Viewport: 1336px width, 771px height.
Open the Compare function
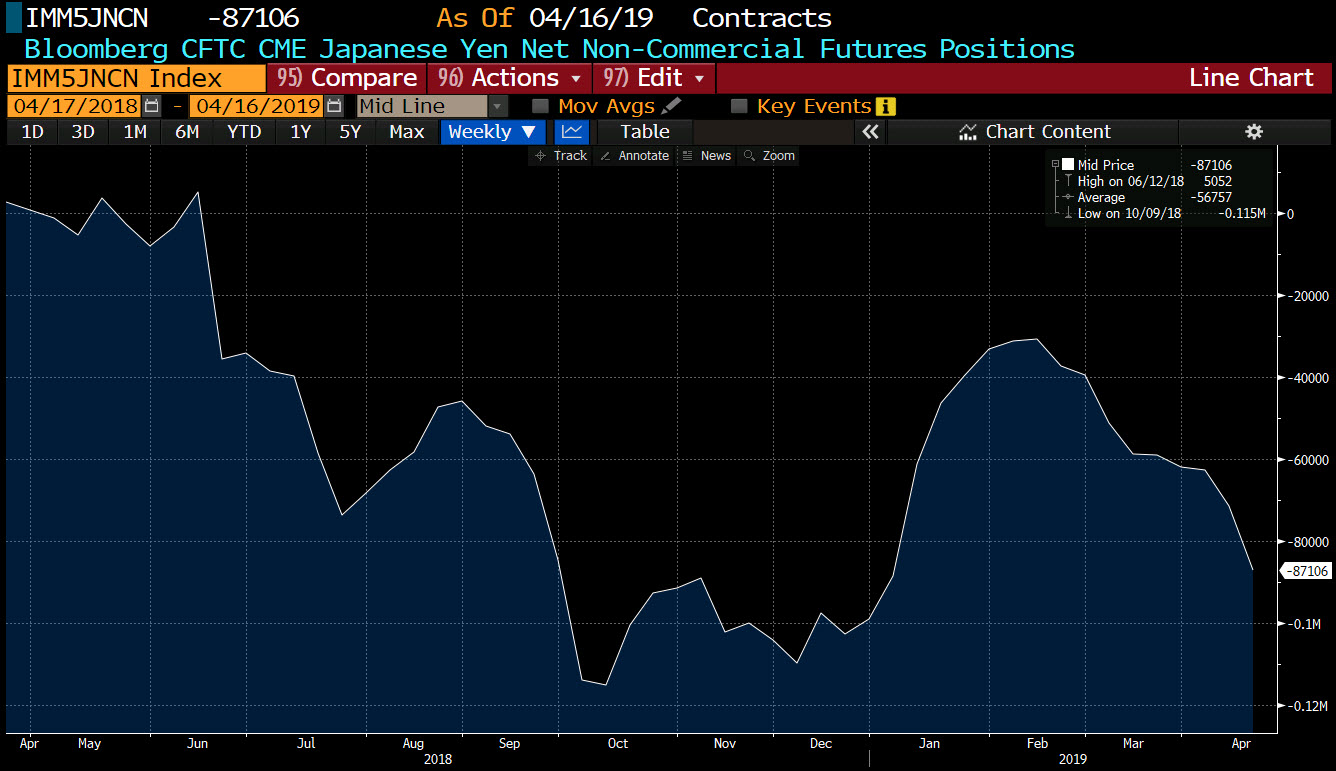(347, 78)
